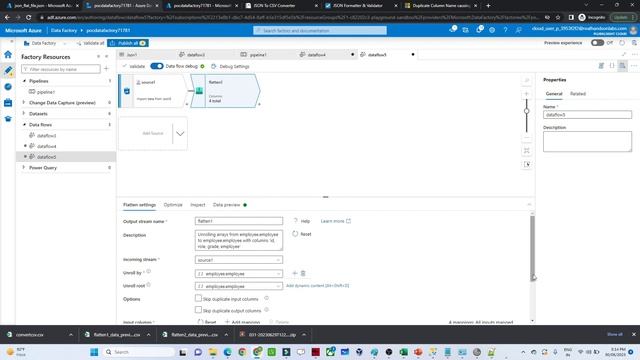Click Reset beside the Description field
Screen dimensions: 640x360
302,234
